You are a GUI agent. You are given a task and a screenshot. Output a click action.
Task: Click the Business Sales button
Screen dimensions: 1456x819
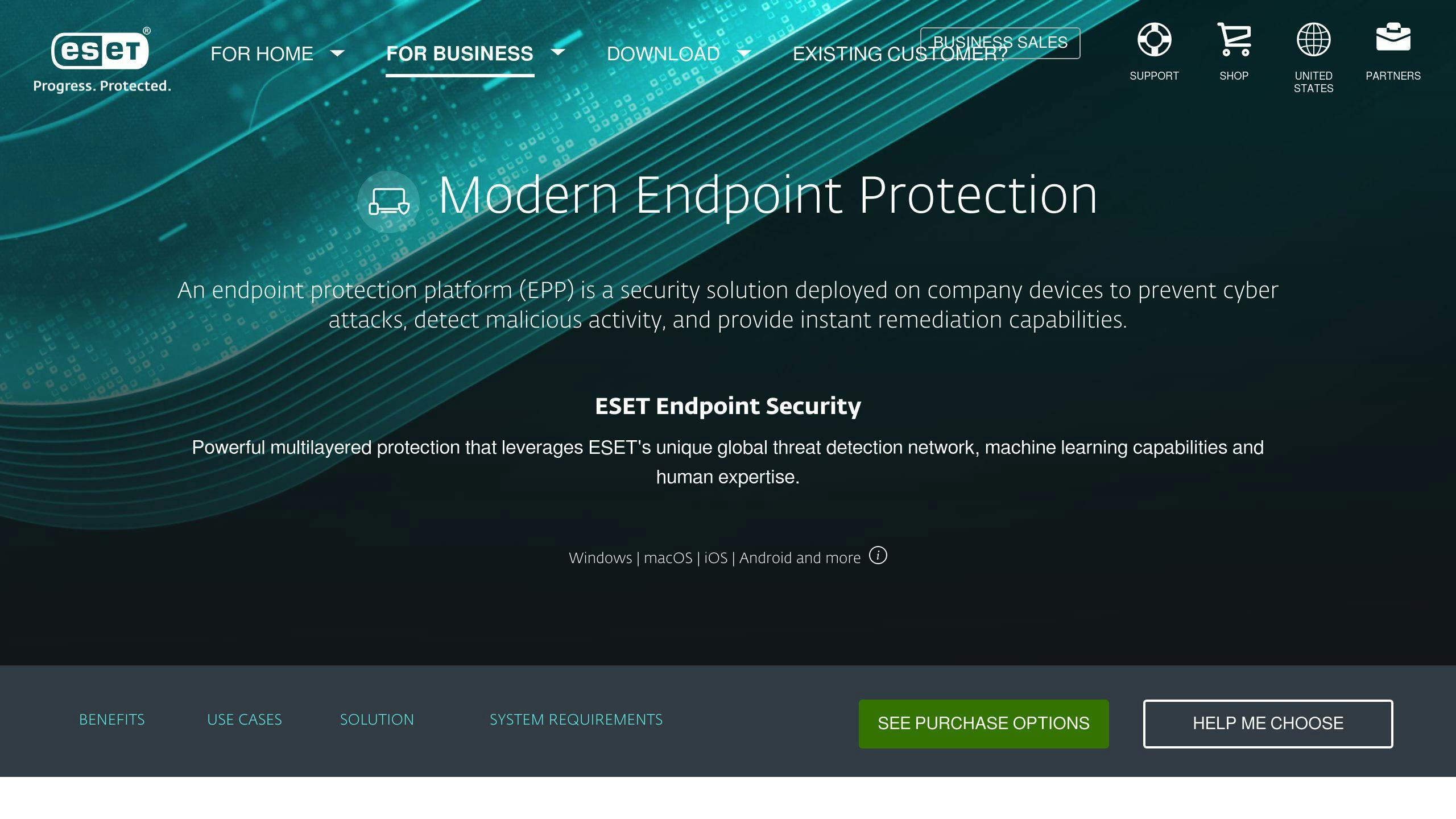pos(1000,42)
